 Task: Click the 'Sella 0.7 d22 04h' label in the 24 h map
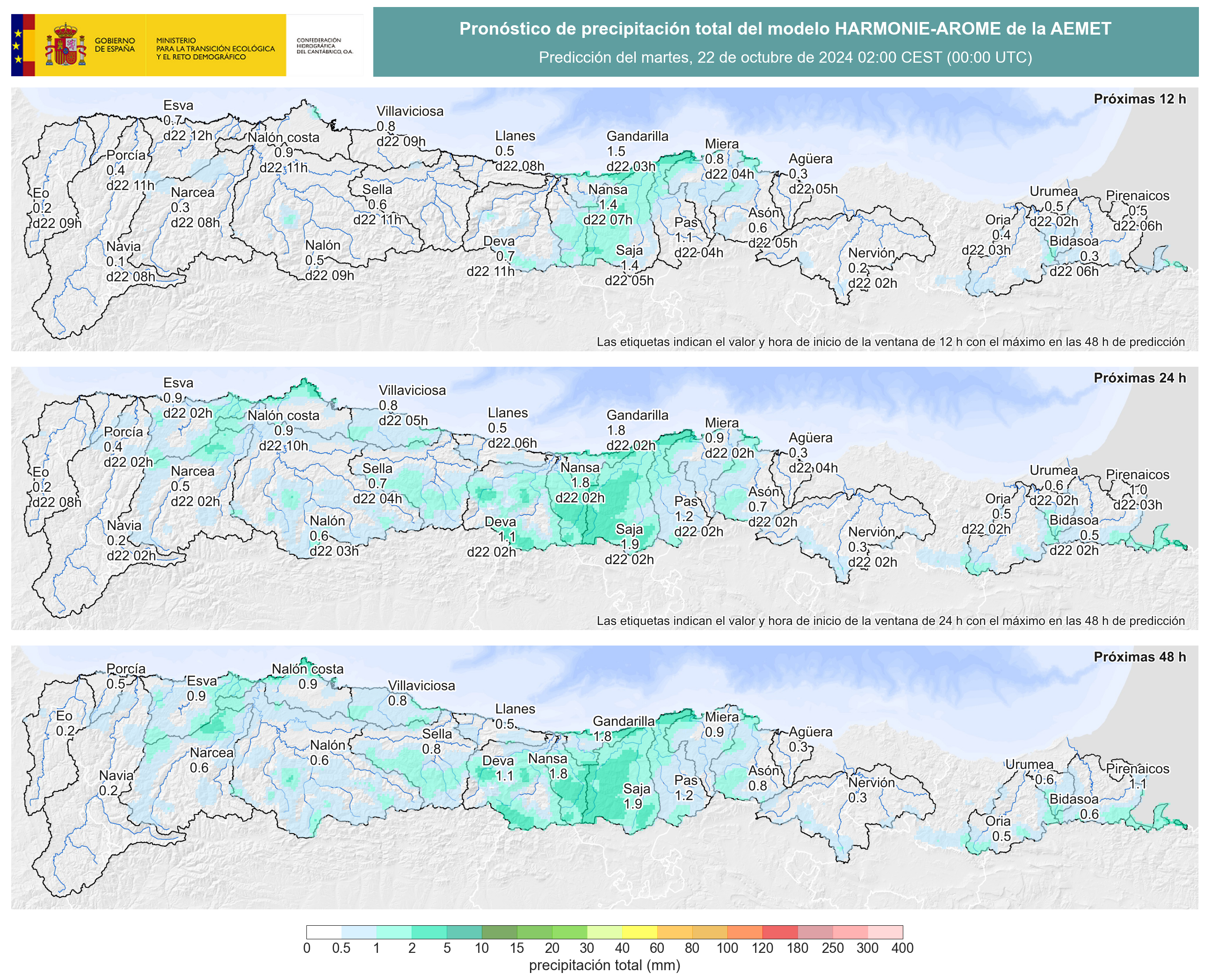point(377,484)
